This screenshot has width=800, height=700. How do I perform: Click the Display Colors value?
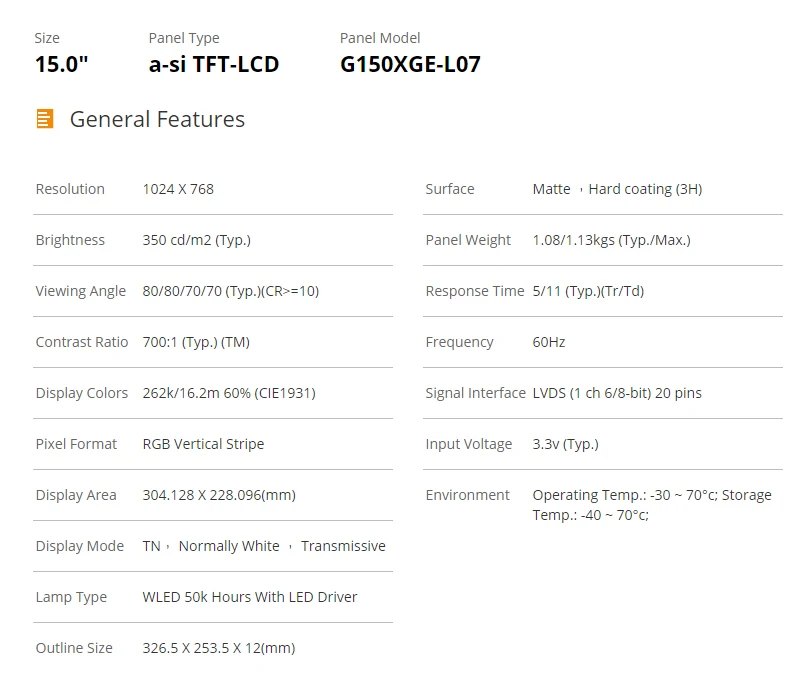pyautogui.click(x=229, y=393)
